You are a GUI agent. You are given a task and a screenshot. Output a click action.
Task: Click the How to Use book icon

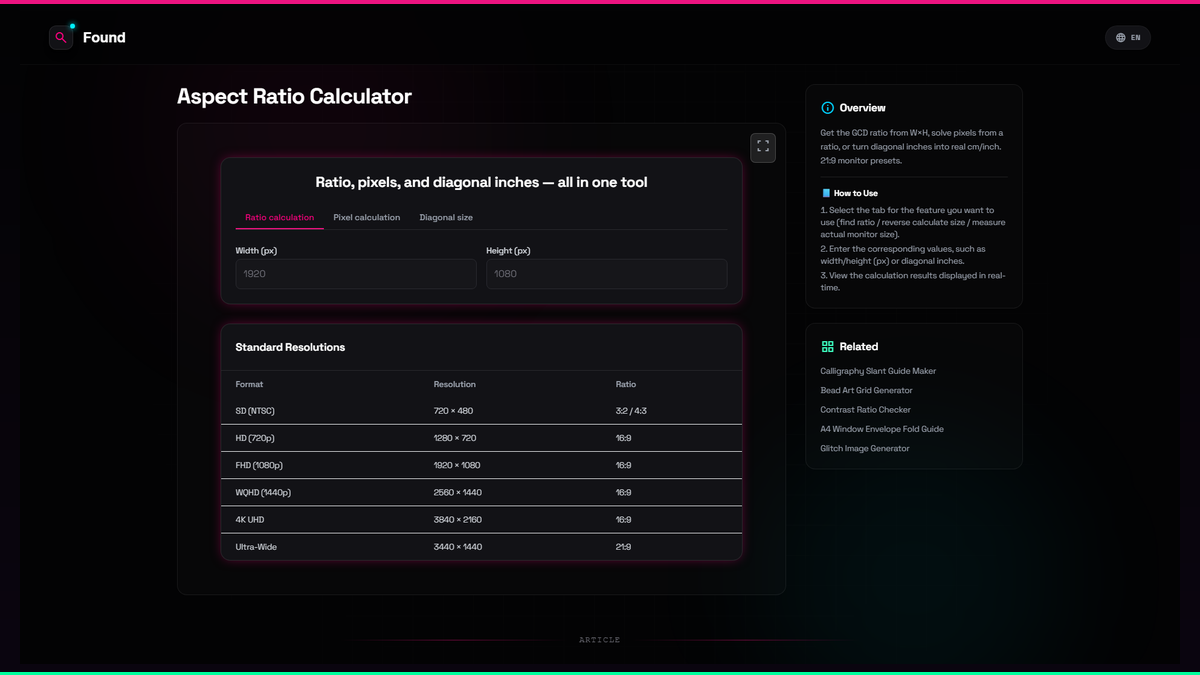click(x=826, y=193)
